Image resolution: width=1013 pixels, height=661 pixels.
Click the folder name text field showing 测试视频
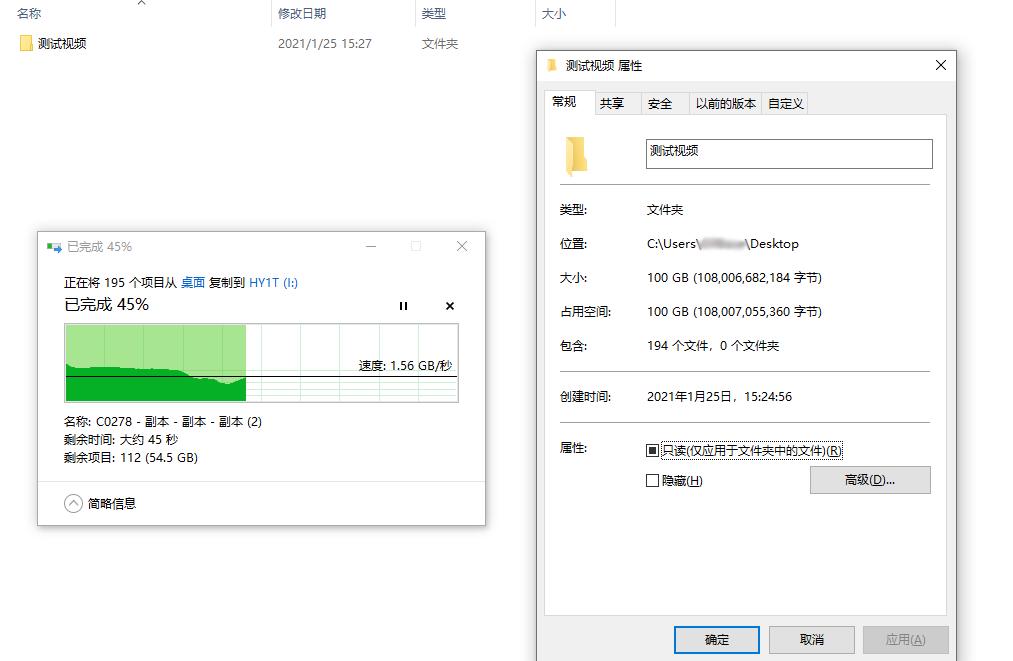788,153
